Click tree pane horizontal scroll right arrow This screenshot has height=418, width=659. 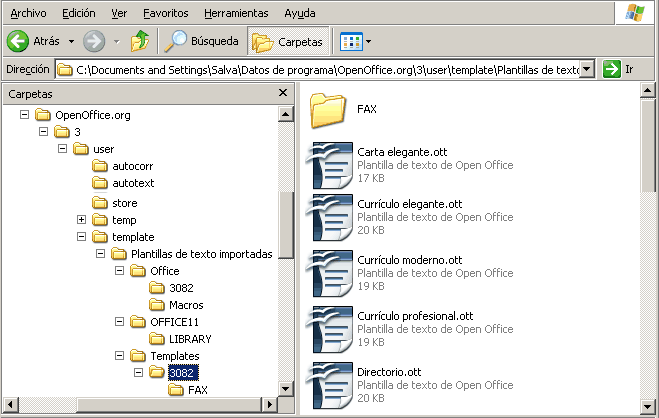269,405
